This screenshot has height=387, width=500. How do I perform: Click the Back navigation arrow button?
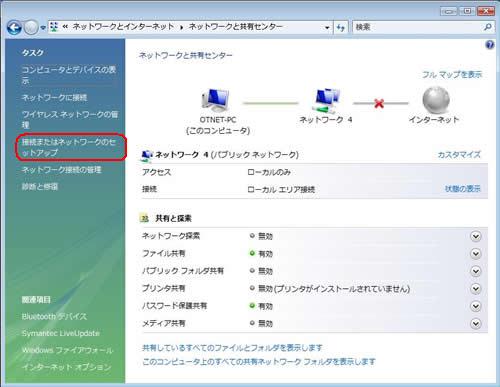pyautogui.click(x=14, y=28)
